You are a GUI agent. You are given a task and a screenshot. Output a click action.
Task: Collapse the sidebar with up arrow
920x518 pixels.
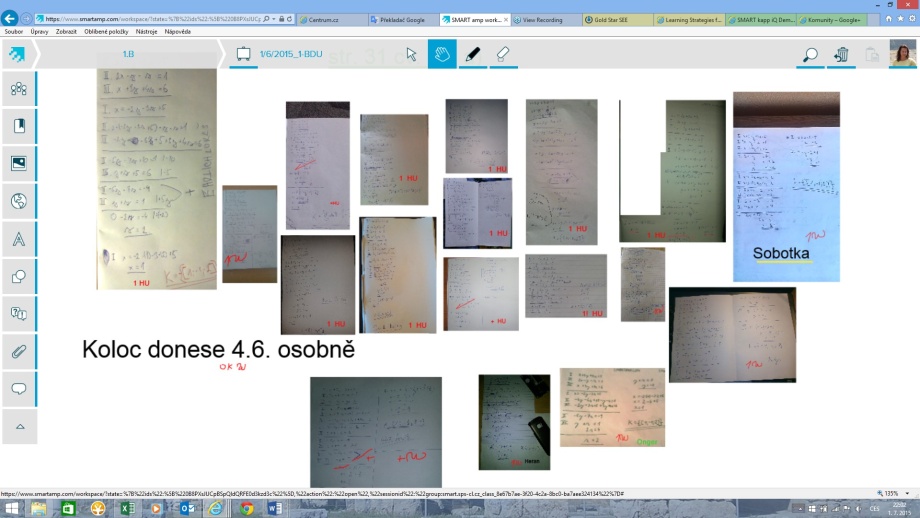(x=19, y=426)
